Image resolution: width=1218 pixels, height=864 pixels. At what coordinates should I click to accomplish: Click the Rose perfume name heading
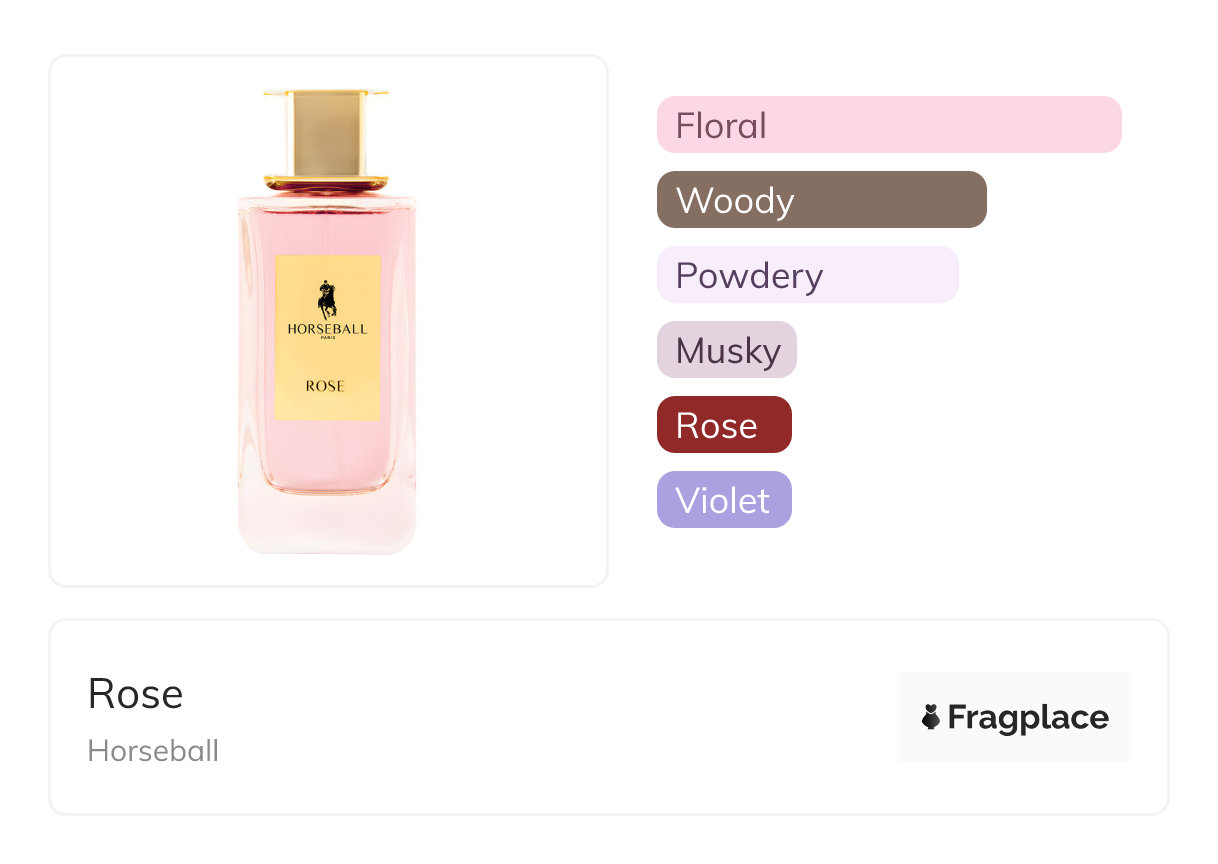click(135, 694)
